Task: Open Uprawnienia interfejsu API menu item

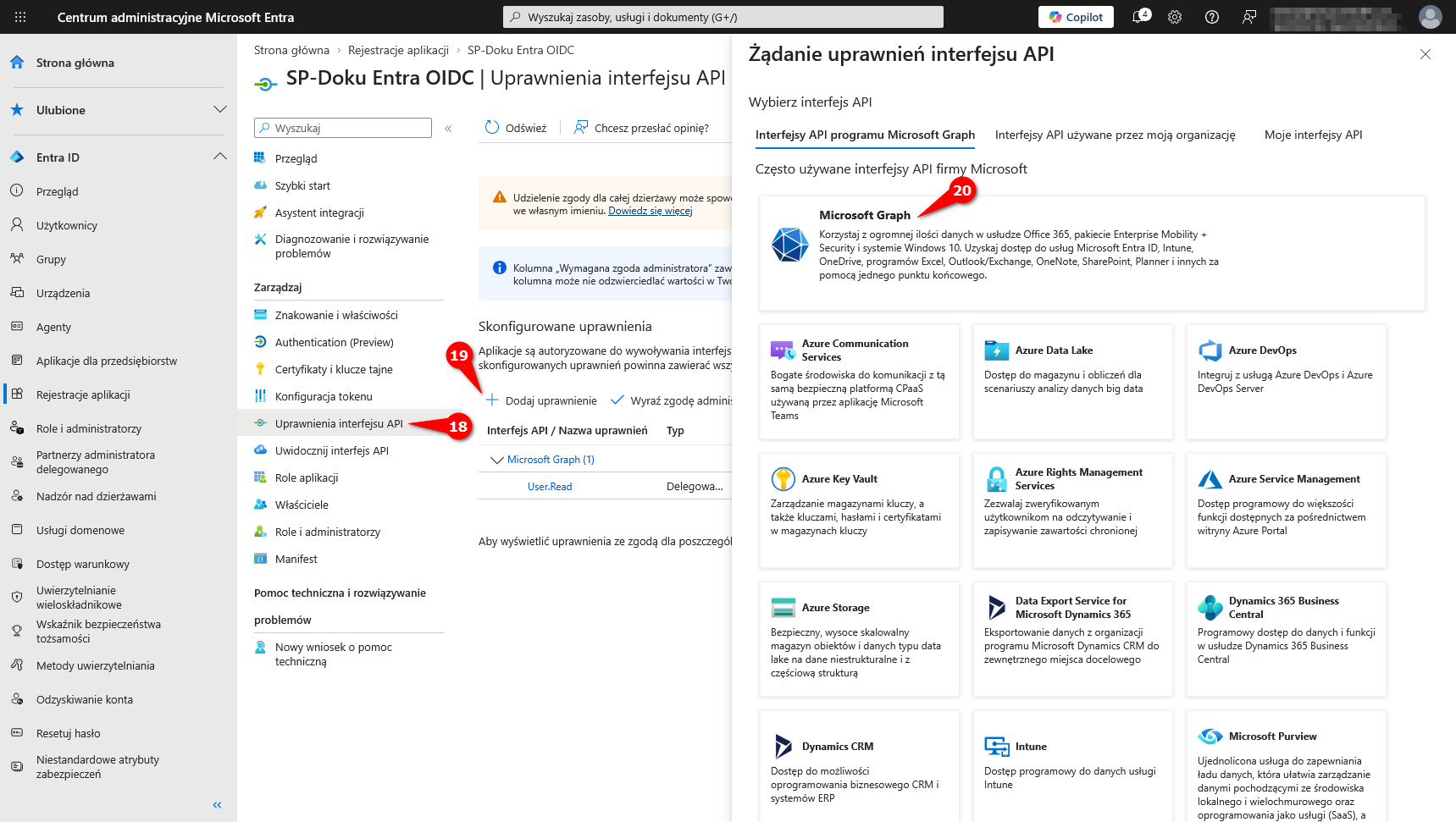Action: (340, 423)
